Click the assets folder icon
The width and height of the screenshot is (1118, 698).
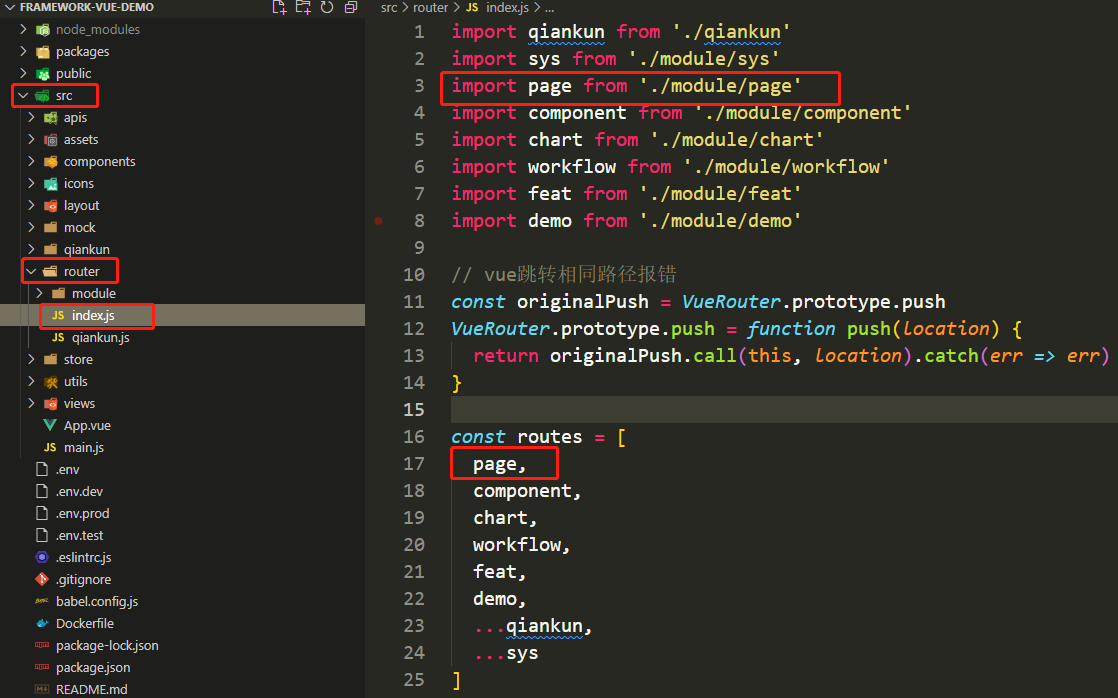pos(51,140)
